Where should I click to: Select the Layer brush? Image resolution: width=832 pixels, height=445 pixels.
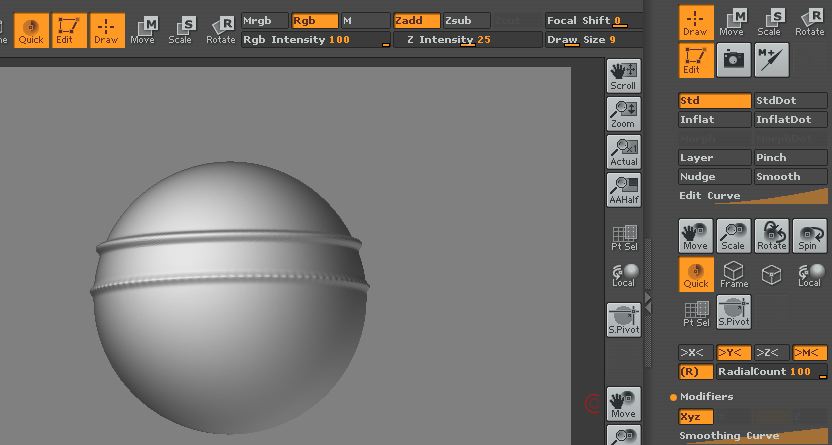715,158
